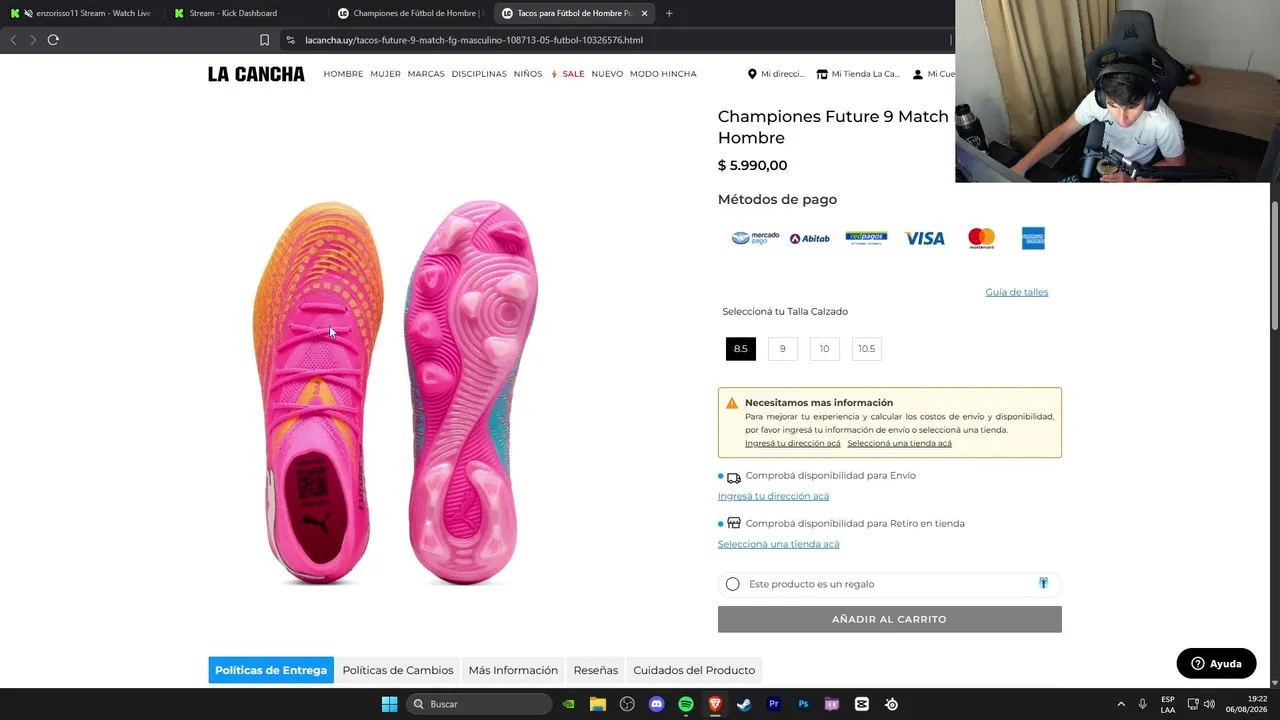
Task: Open Adobe Photoshop from the taskbar
Action: pos(803,704)
